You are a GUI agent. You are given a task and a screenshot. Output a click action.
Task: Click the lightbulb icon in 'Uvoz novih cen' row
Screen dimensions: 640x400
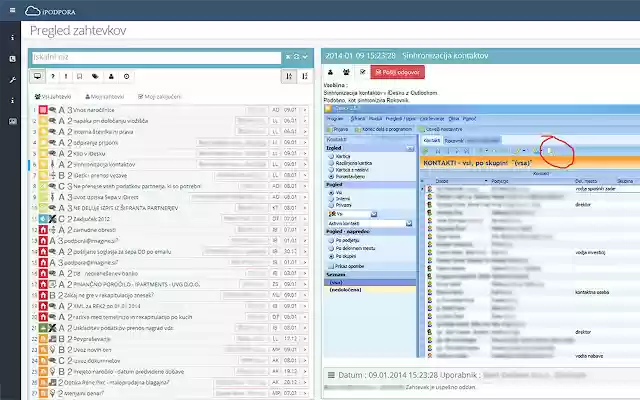pyautogui.click(x=53, y=350)
